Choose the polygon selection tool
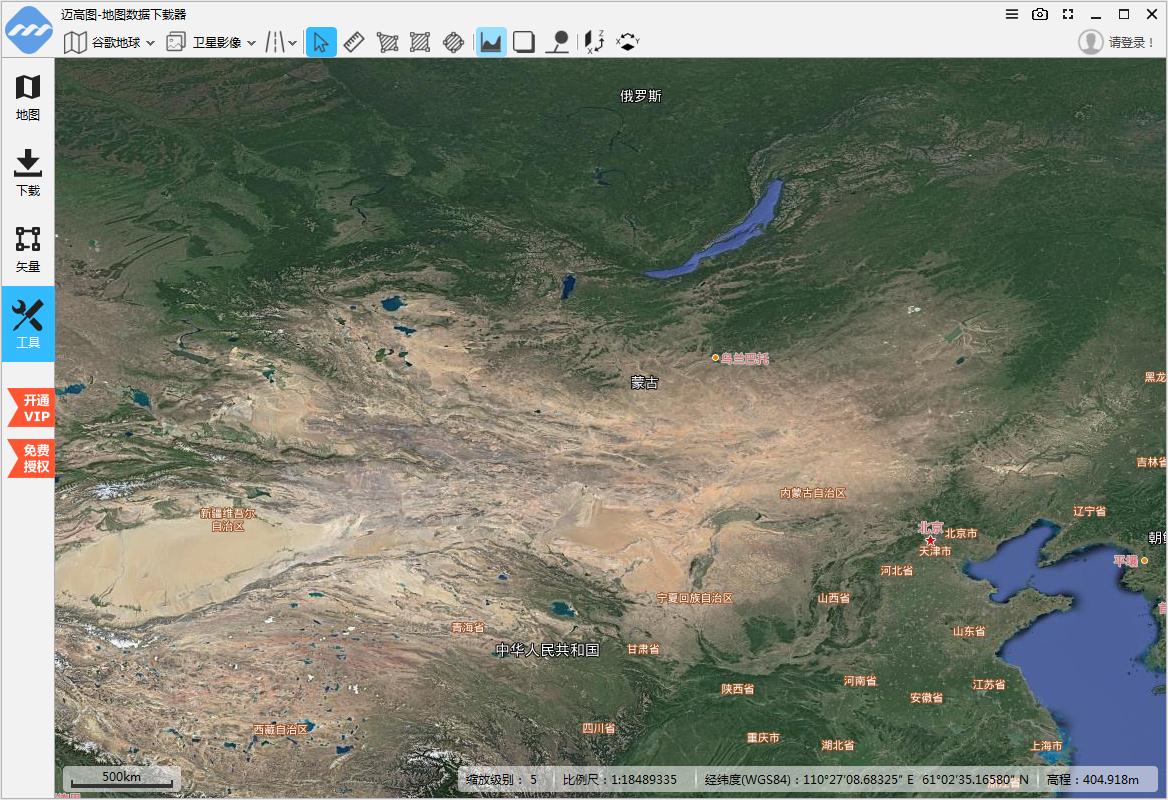This screenshot has height=800, width=1168. point(387,42)
